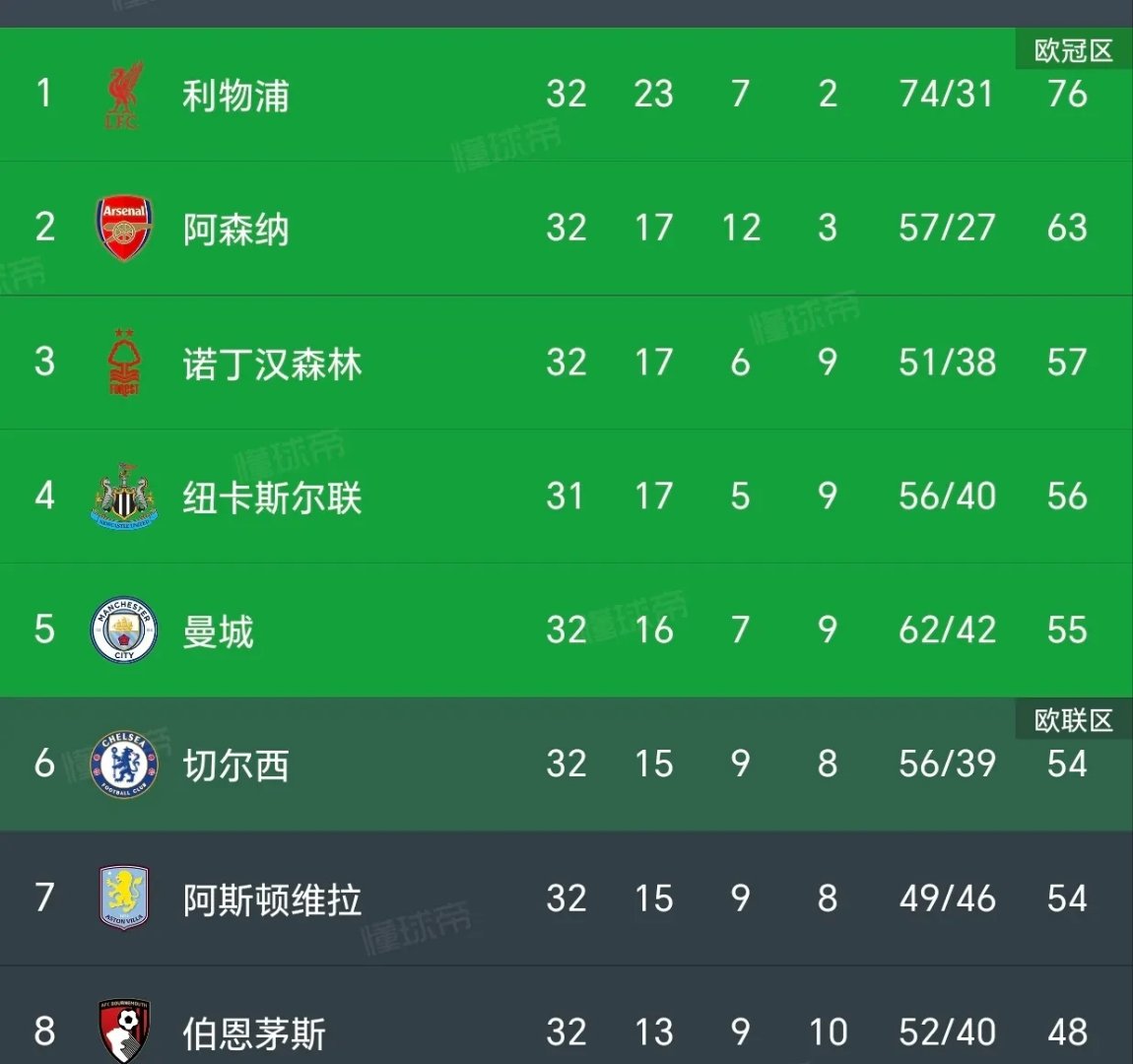The height and width of the screenshot is (1064, 1133).
Task: Click the Chelsea club crest
Action: click(x=124, y=765)
